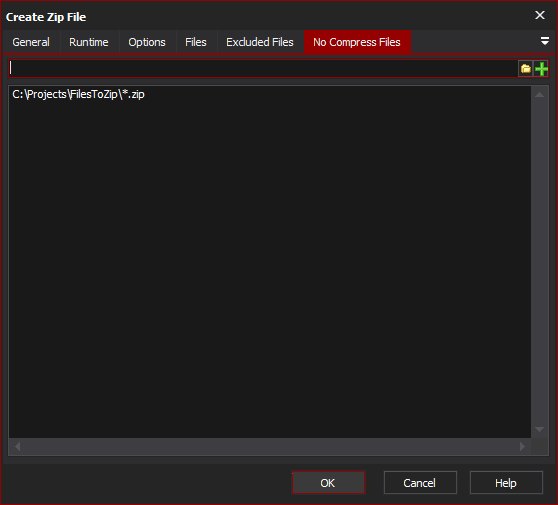Click the folder browse icon
Image resolution: width=558 pixels, height=505 pixels.
pyautogui.click(x=526, y=68)
